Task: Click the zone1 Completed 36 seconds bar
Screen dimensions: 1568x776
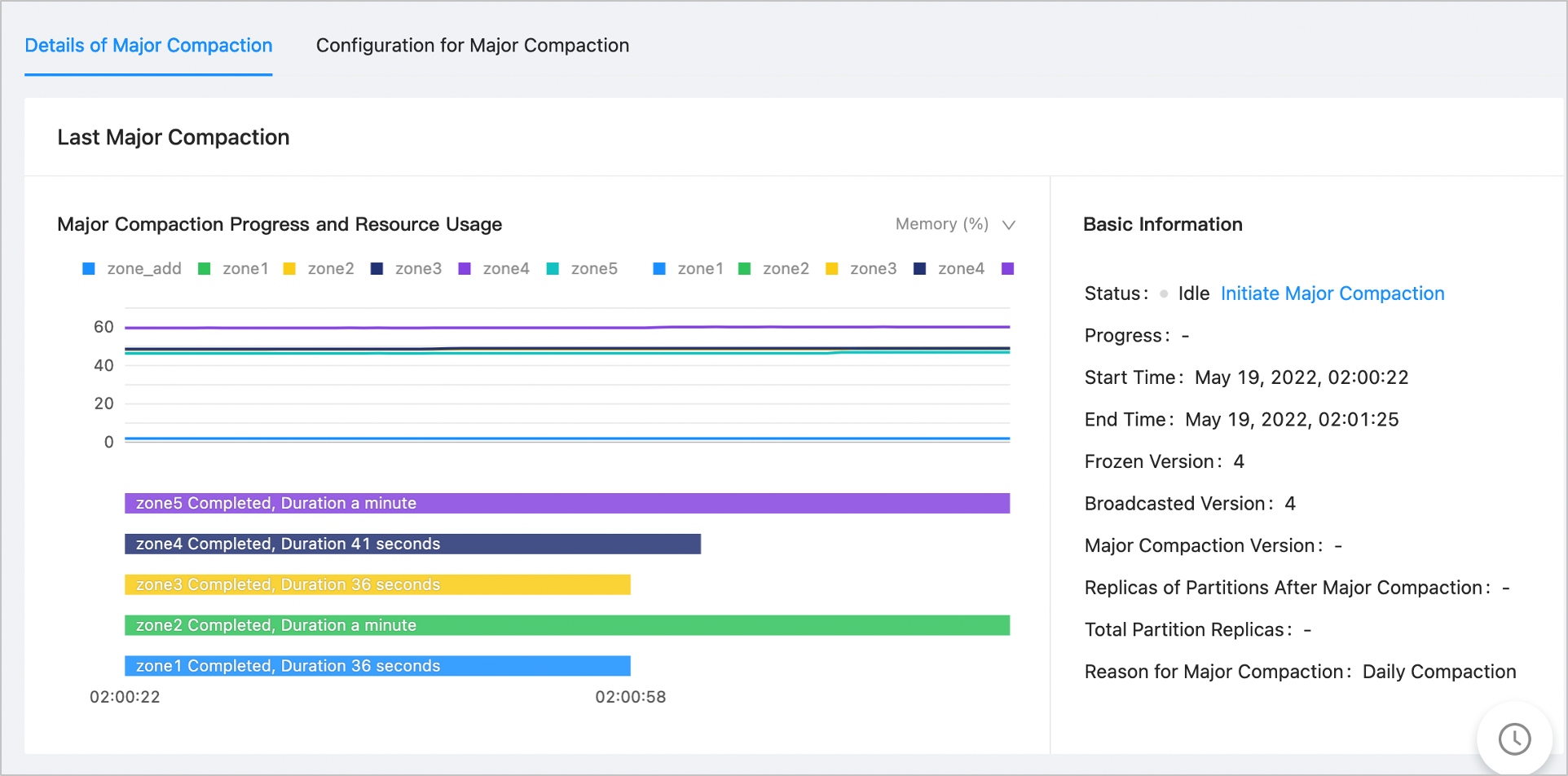Action: coord(377,667)
